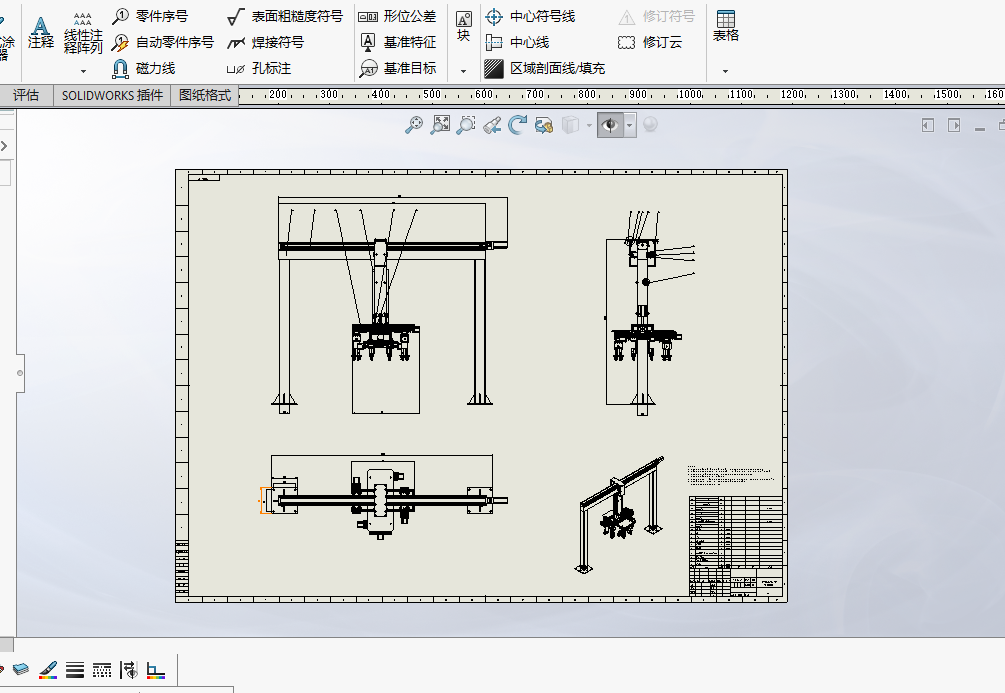Activate the Zoom to Area magnifier
Viewport: 1005px width, 693px height.
pyautogui.click(x=466, y=124)
